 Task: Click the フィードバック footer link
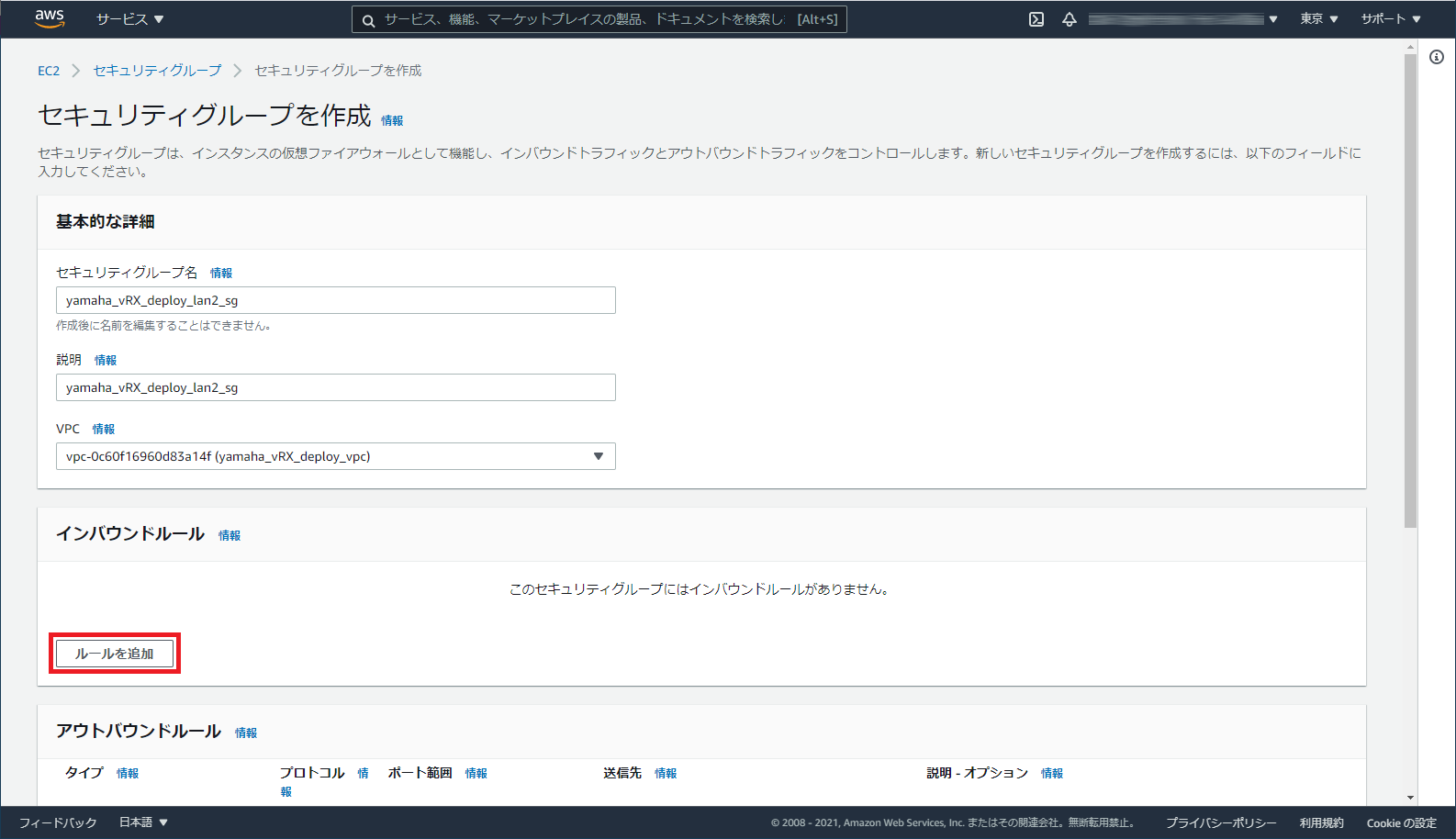[58, 822]
